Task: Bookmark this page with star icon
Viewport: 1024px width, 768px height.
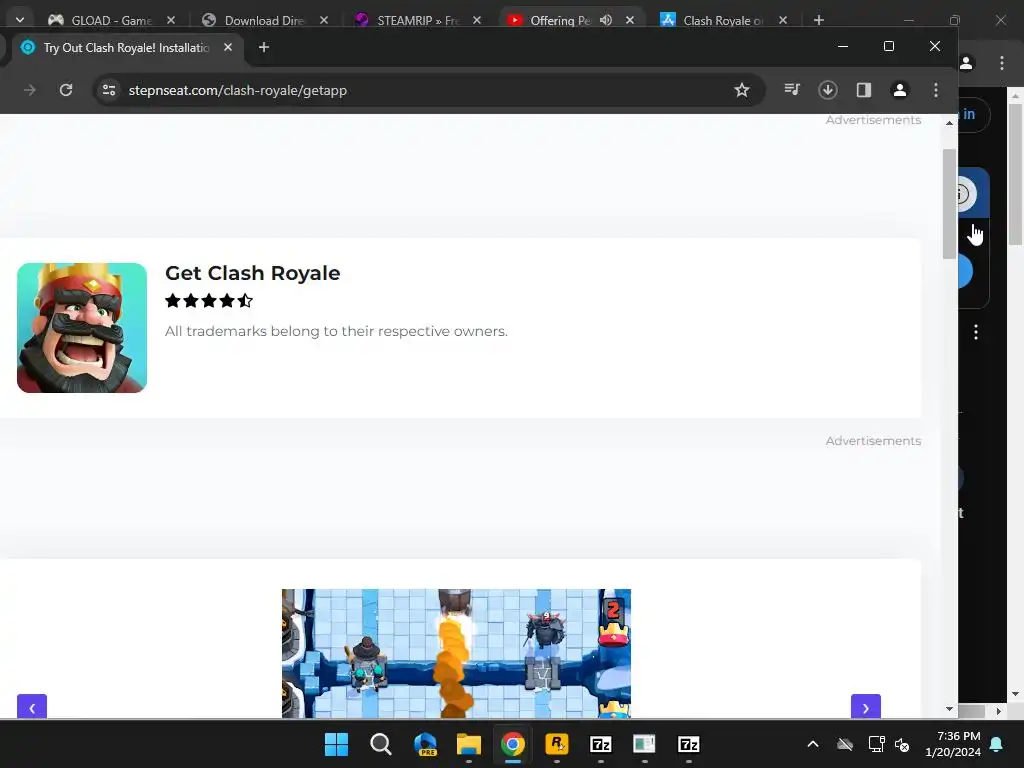Action: (741, 90)
